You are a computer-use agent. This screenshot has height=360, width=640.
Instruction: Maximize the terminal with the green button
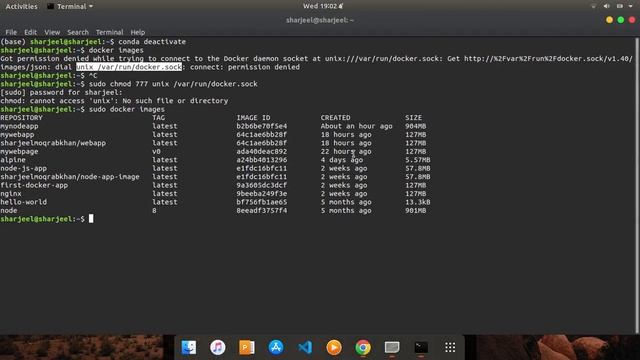coord(620,20)
